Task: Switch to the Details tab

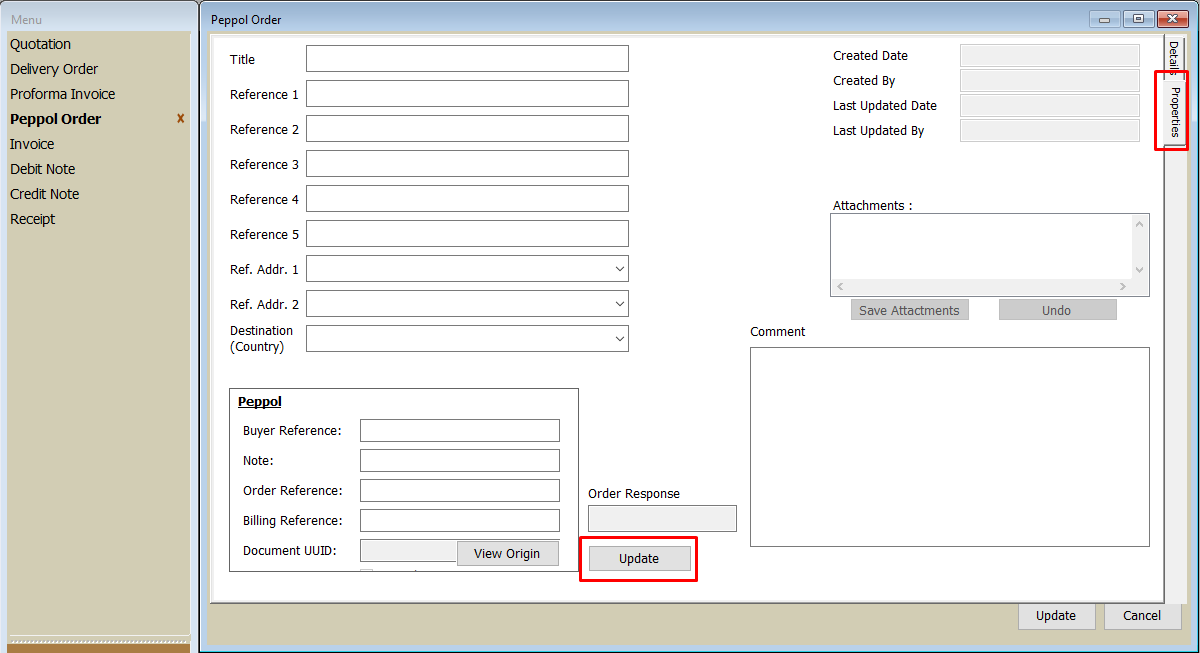Action: (x=1174, y=58)
